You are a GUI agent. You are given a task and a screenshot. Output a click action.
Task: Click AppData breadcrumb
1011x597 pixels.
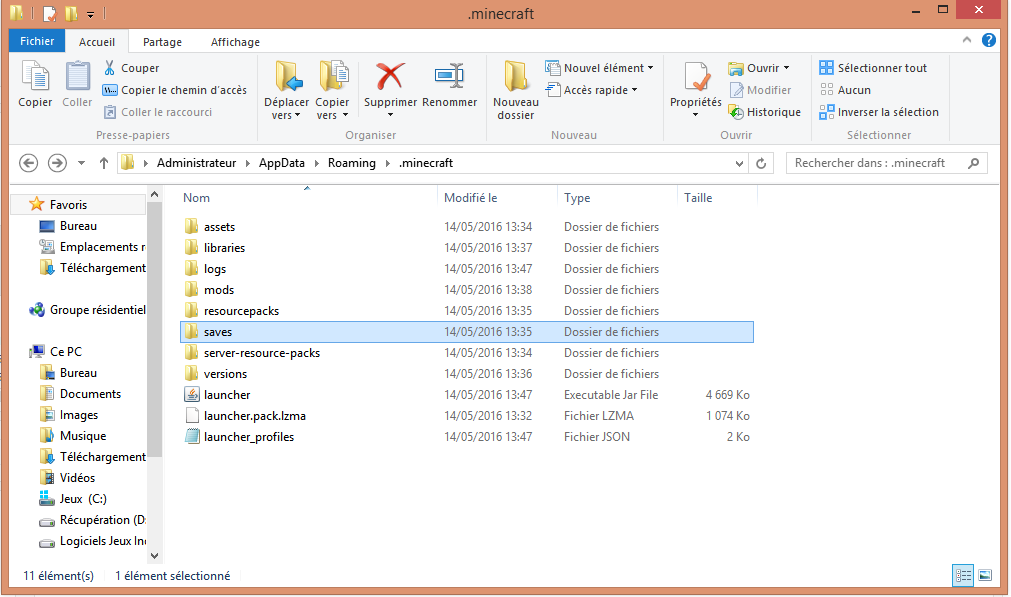282,163
